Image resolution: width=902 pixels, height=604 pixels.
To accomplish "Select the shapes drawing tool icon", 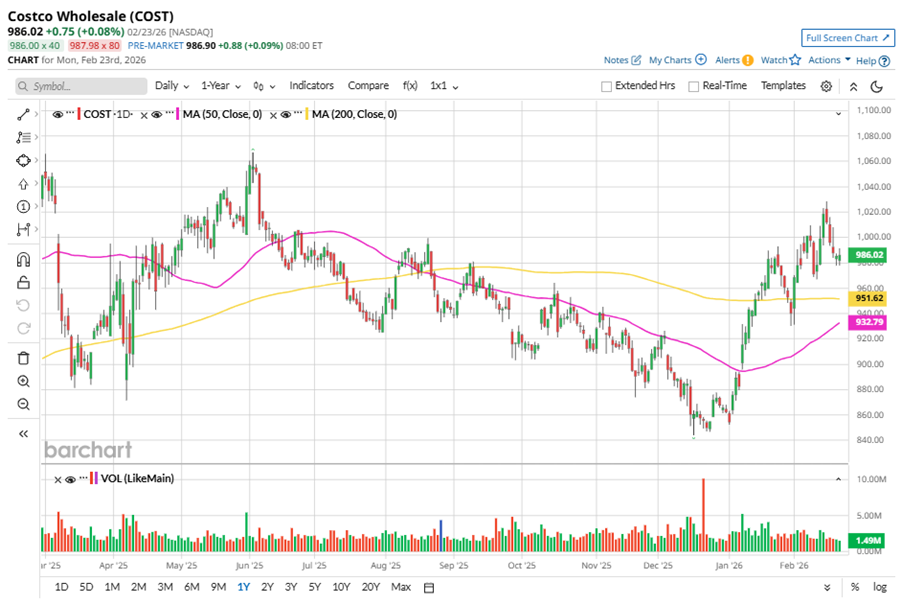I will tap(23, 160).
